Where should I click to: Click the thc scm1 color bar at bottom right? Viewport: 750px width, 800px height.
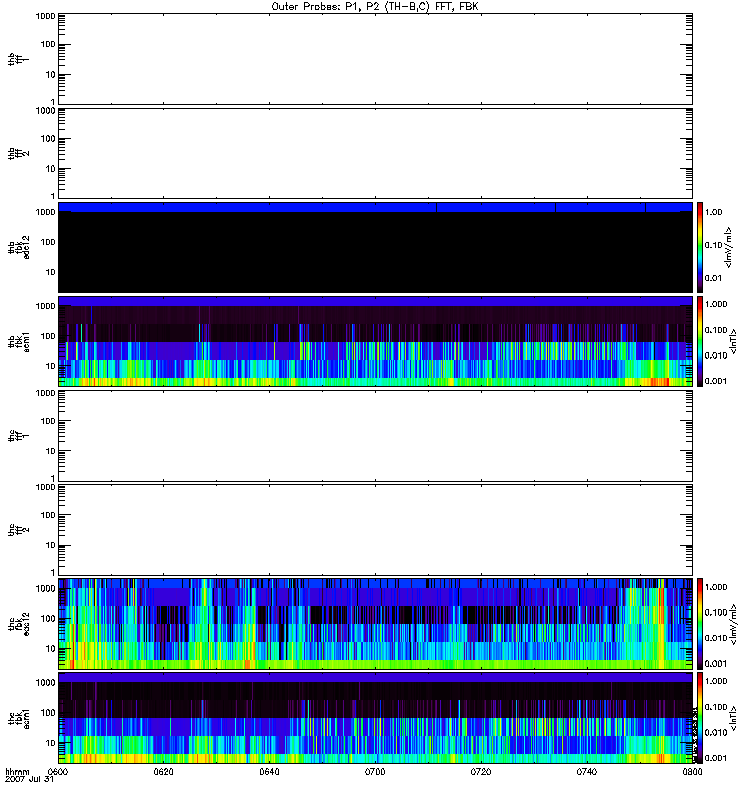click(x=702, y=717)
